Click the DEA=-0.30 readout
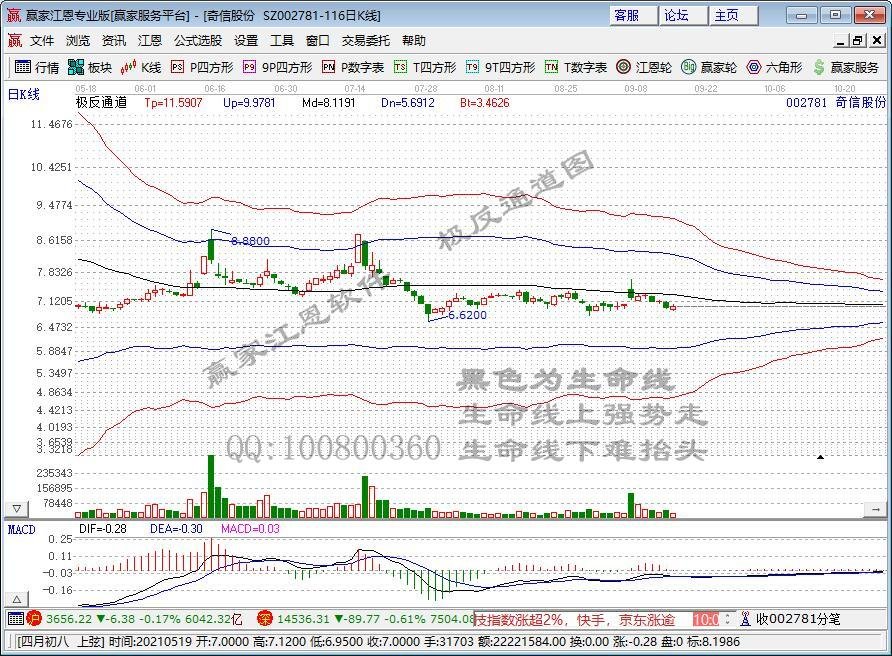Screen dimensions: 892x656 tap(176, 529)
